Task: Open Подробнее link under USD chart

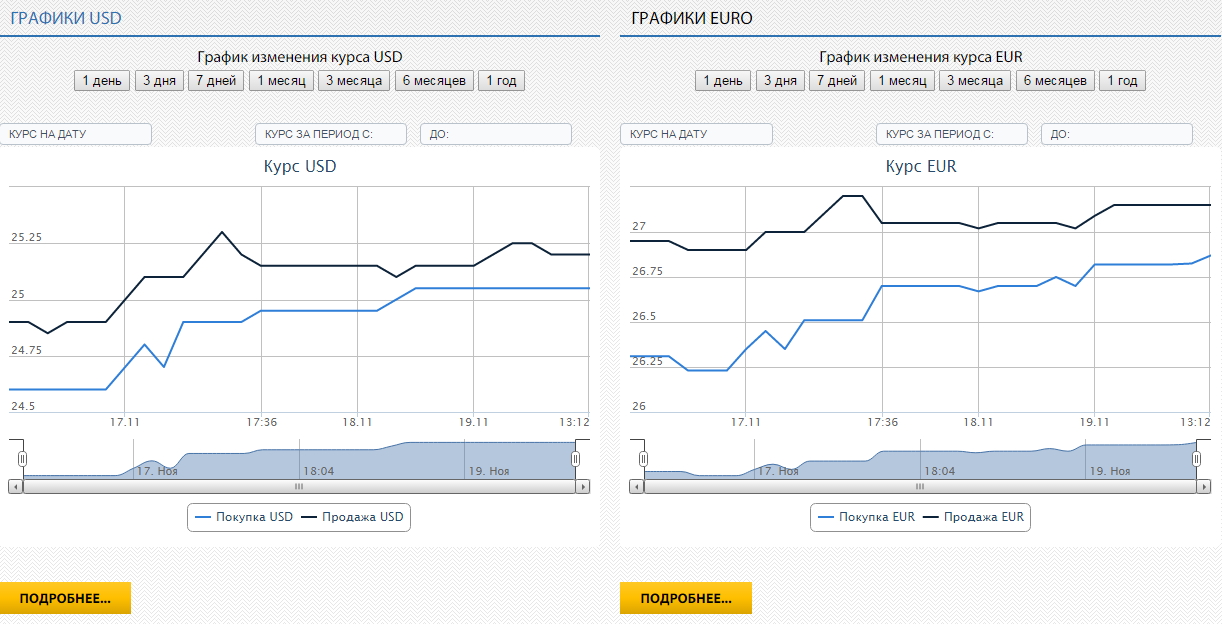Action: pyautogui.click(x=65, y=598)
